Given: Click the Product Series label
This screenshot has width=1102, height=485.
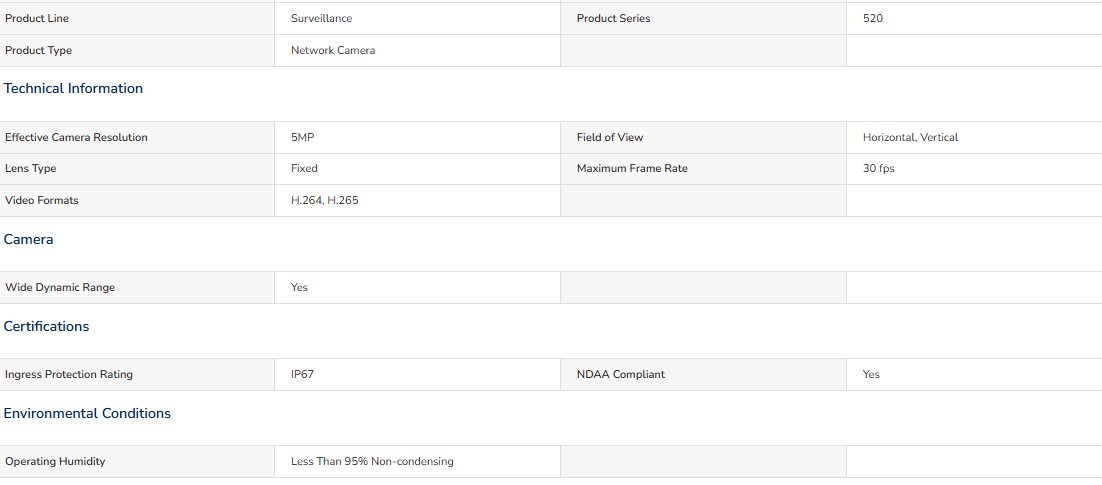Looking at the screenshot, I should [x=614, y=18].
